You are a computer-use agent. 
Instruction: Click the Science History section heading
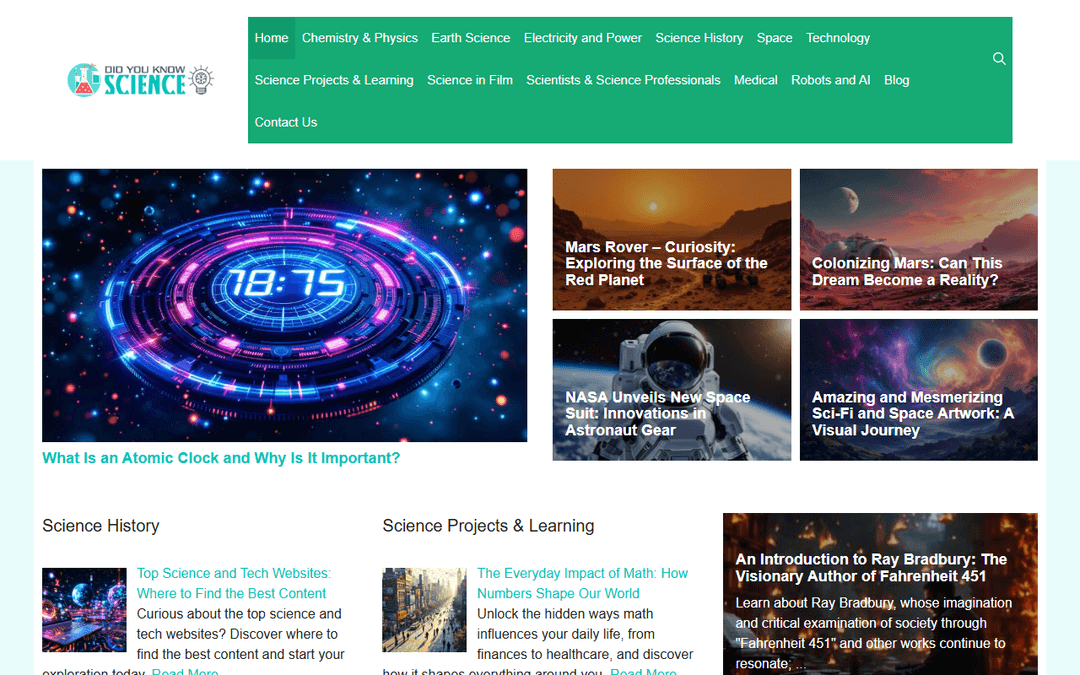101,526
